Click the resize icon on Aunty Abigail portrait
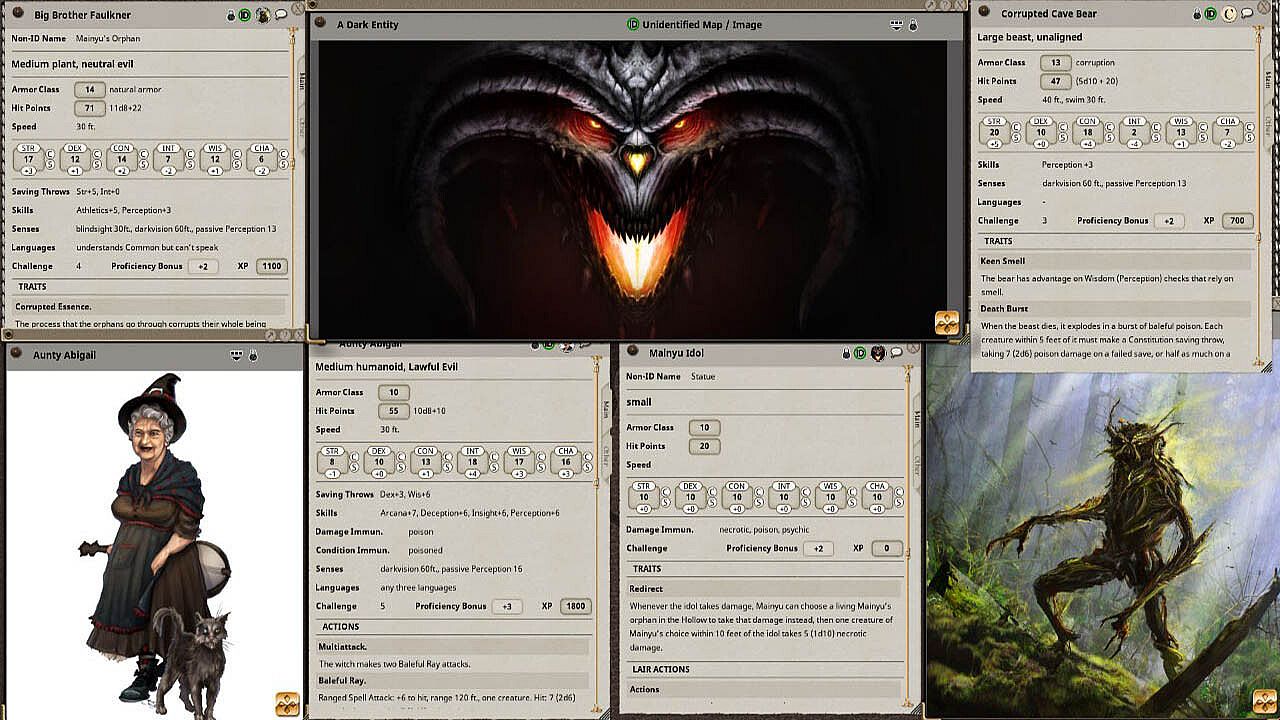 (287, 703)
